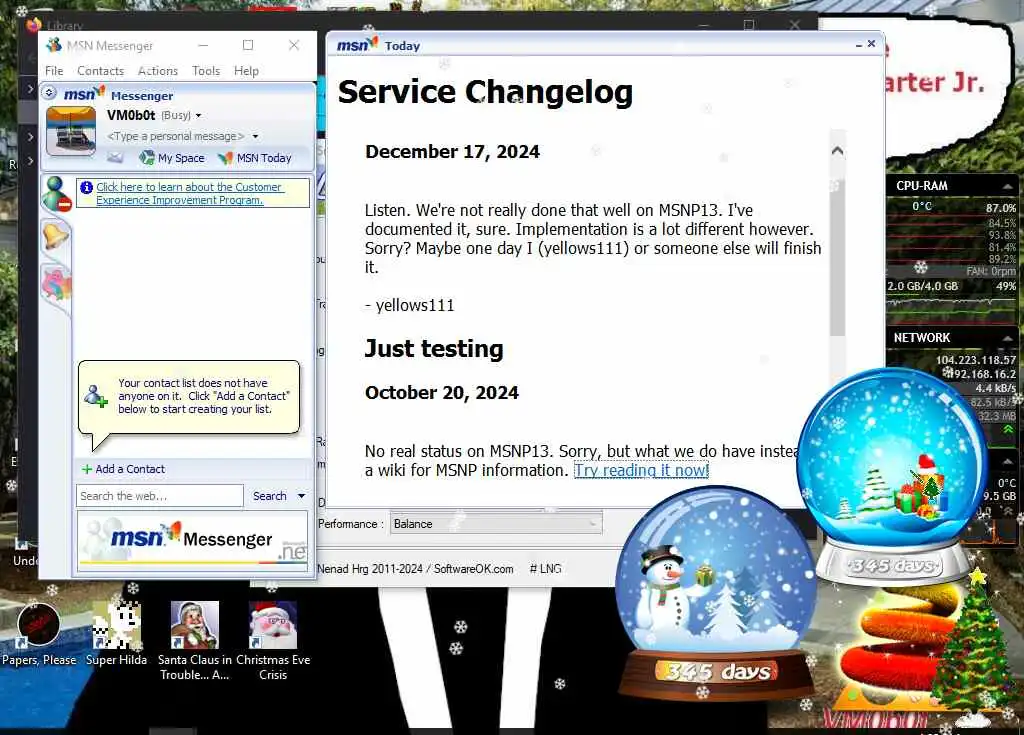Open the Super Hilda desktop shortcut
The image size is (1024, 735).
(x=116, y=634)
